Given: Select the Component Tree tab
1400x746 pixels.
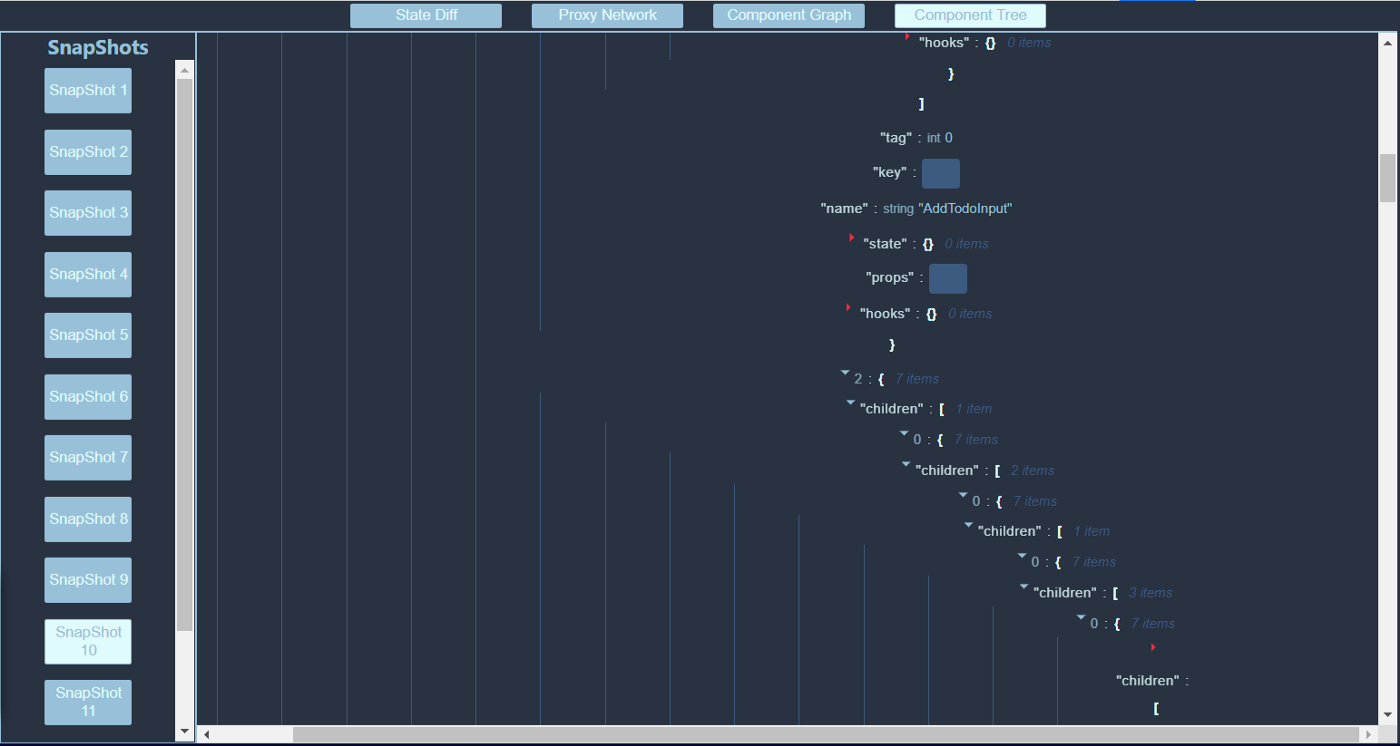Looking at the screenshot, I should pos(970,16).
